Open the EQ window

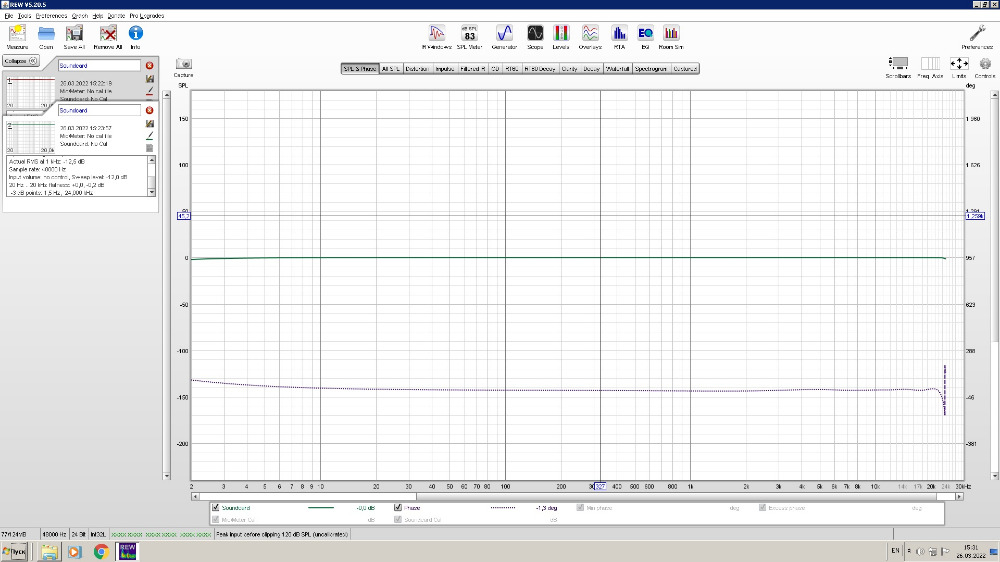[x=645, y=37]
